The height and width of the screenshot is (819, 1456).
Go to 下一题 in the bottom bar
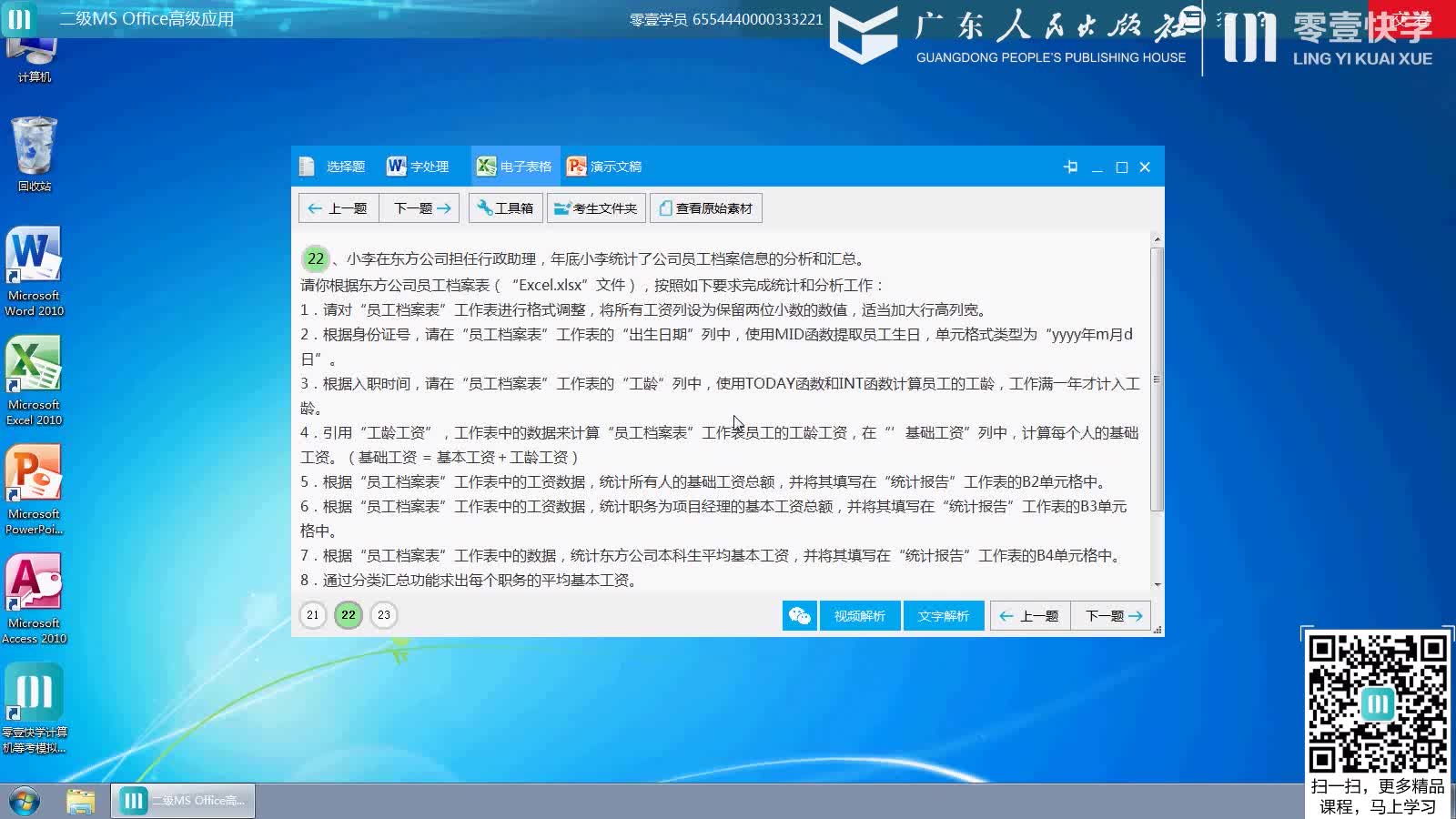coord(1111,616)
